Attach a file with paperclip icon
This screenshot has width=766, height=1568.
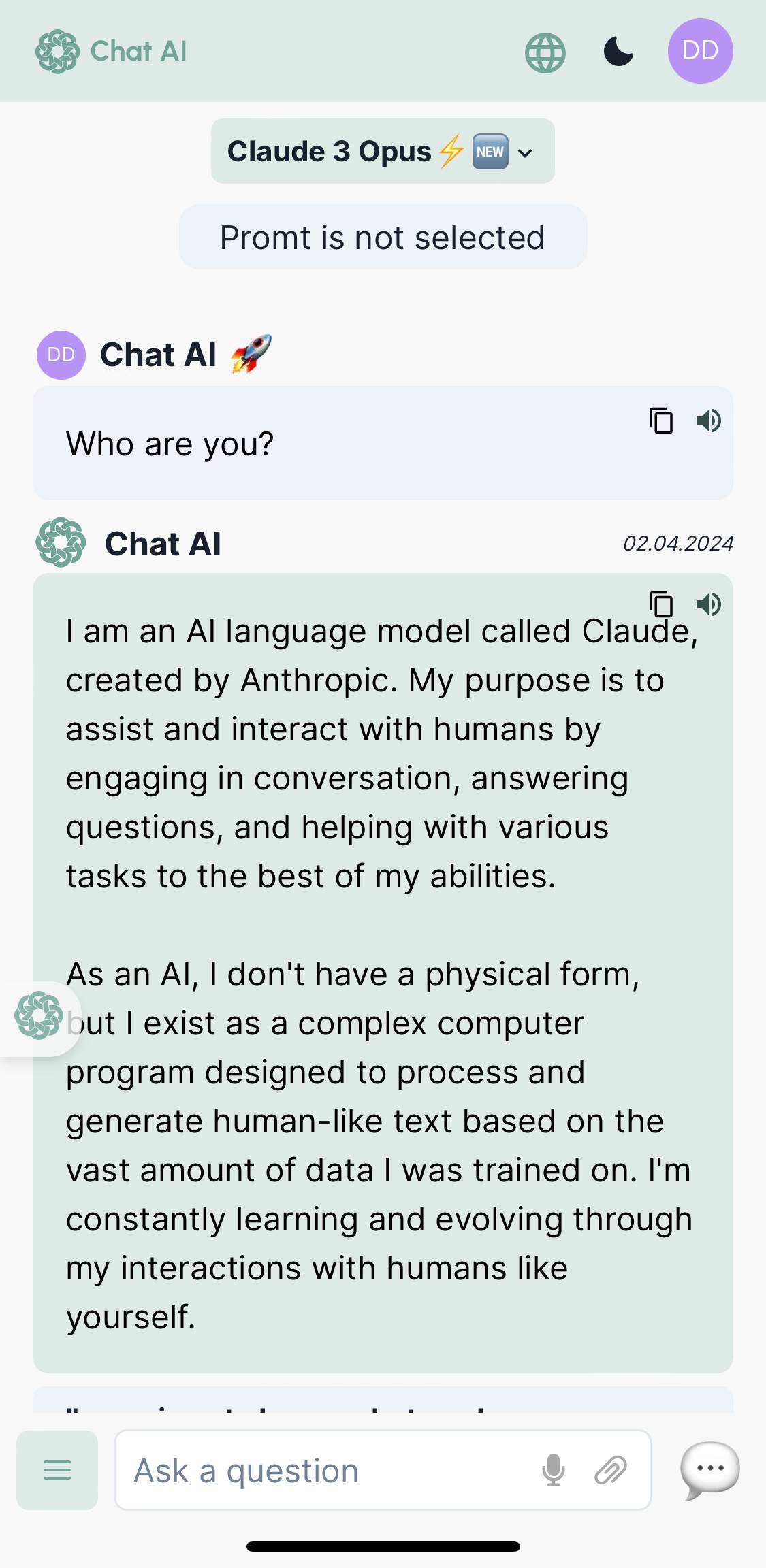point(611,1470)
